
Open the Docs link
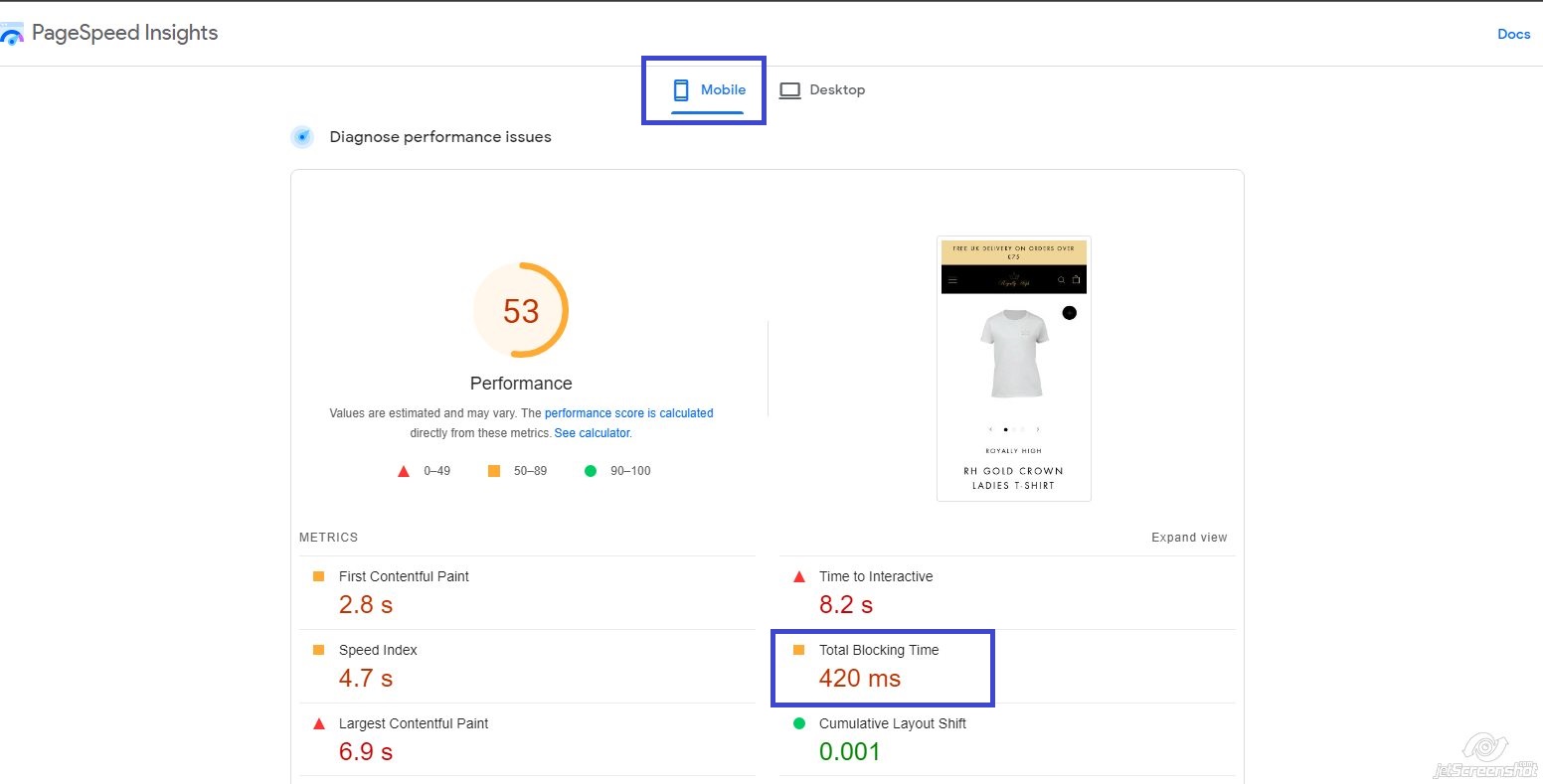pos(1513,34)
